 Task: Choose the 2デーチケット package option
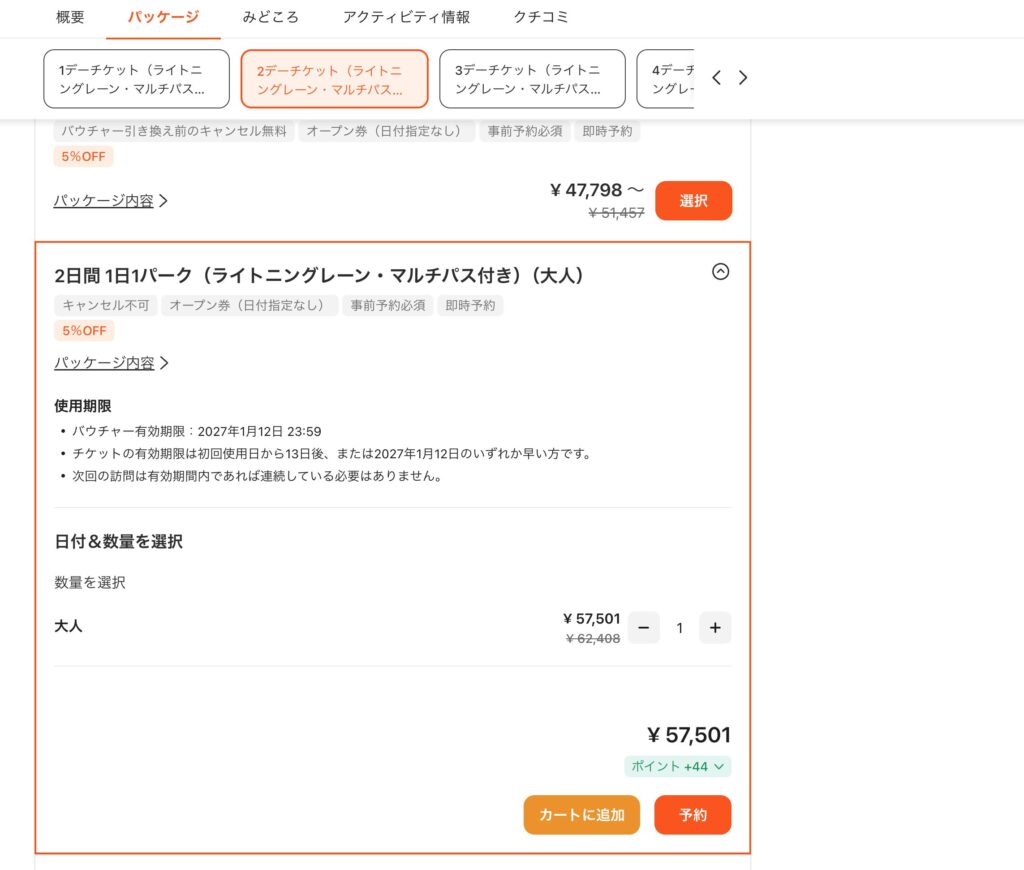coord(334,79)
